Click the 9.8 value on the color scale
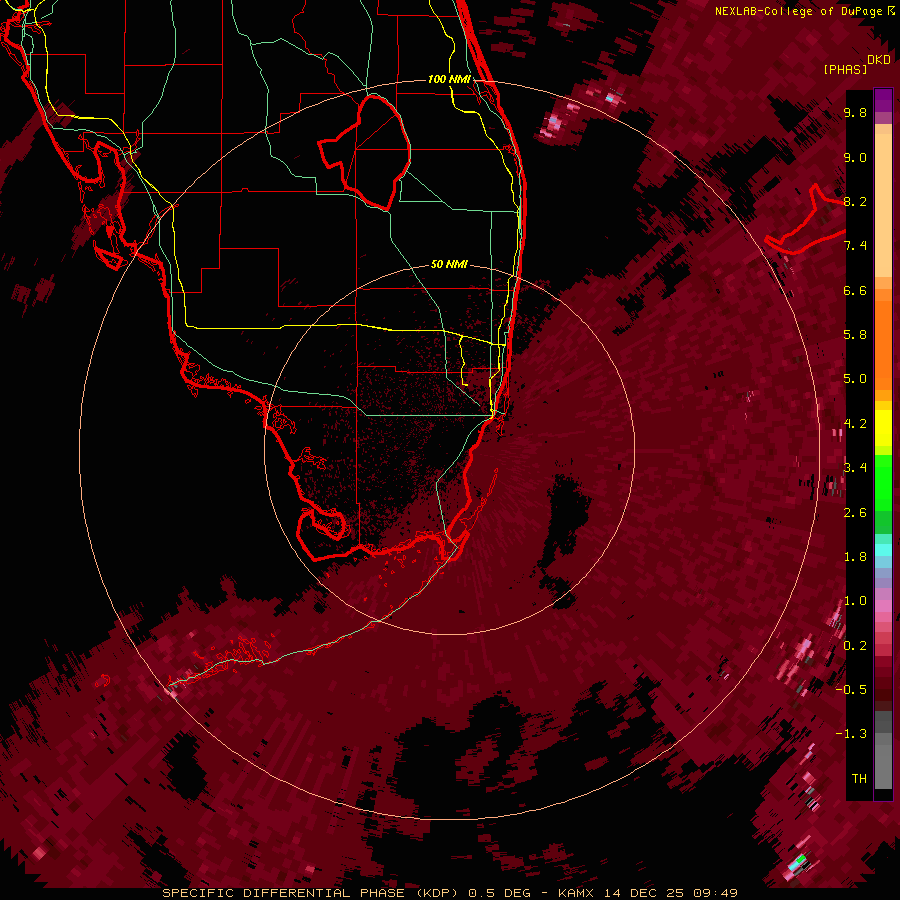Screen dimensions: 900x900 point(855,113)
